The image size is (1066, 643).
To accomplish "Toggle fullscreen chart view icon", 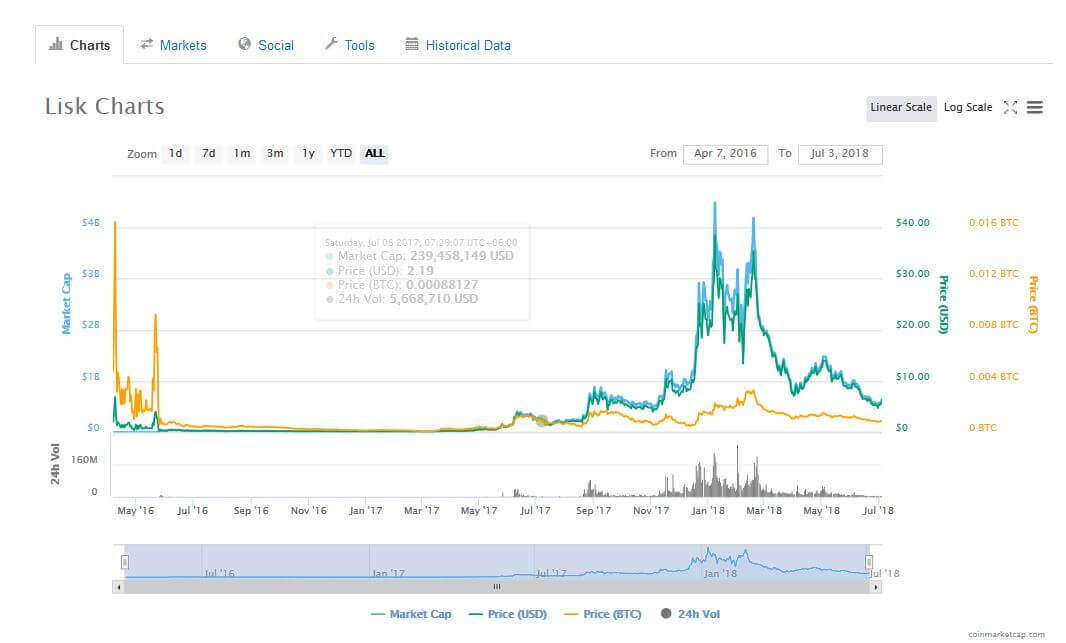I will 1010,107.
